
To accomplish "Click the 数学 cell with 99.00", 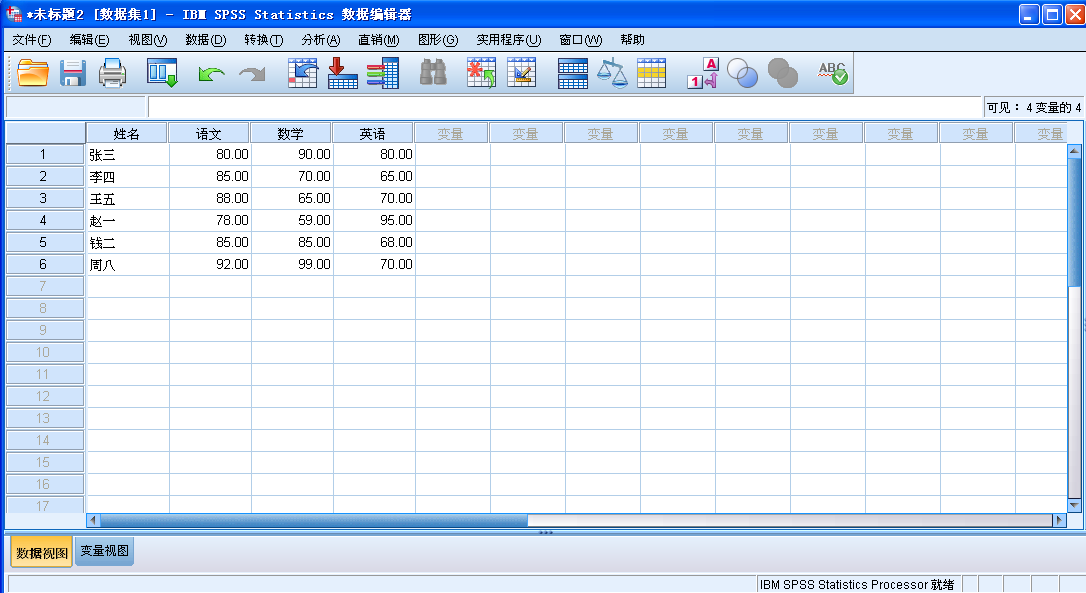I will (292, 265).
